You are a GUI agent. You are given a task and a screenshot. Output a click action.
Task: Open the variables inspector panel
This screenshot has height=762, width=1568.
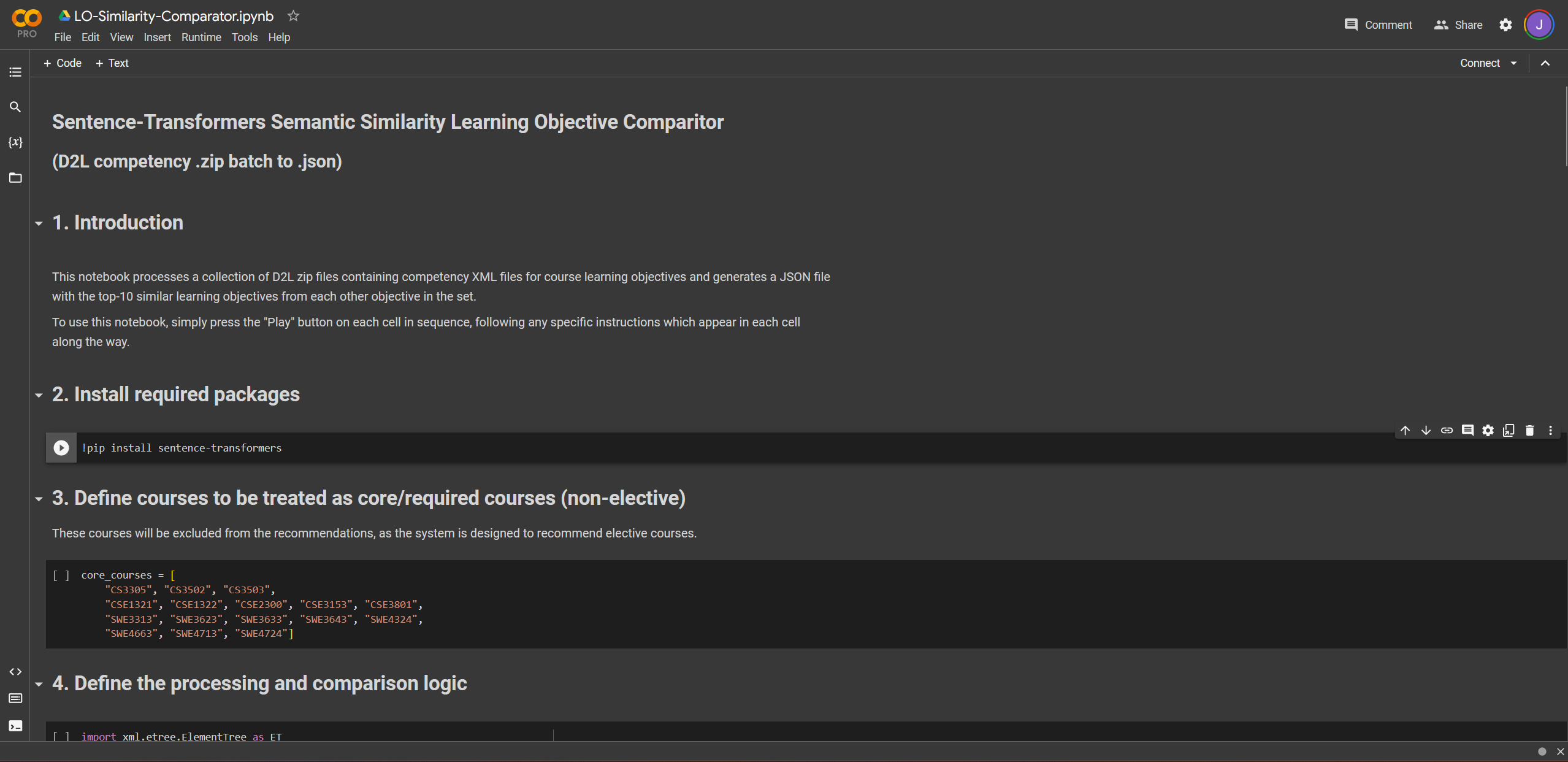point(15,142)
